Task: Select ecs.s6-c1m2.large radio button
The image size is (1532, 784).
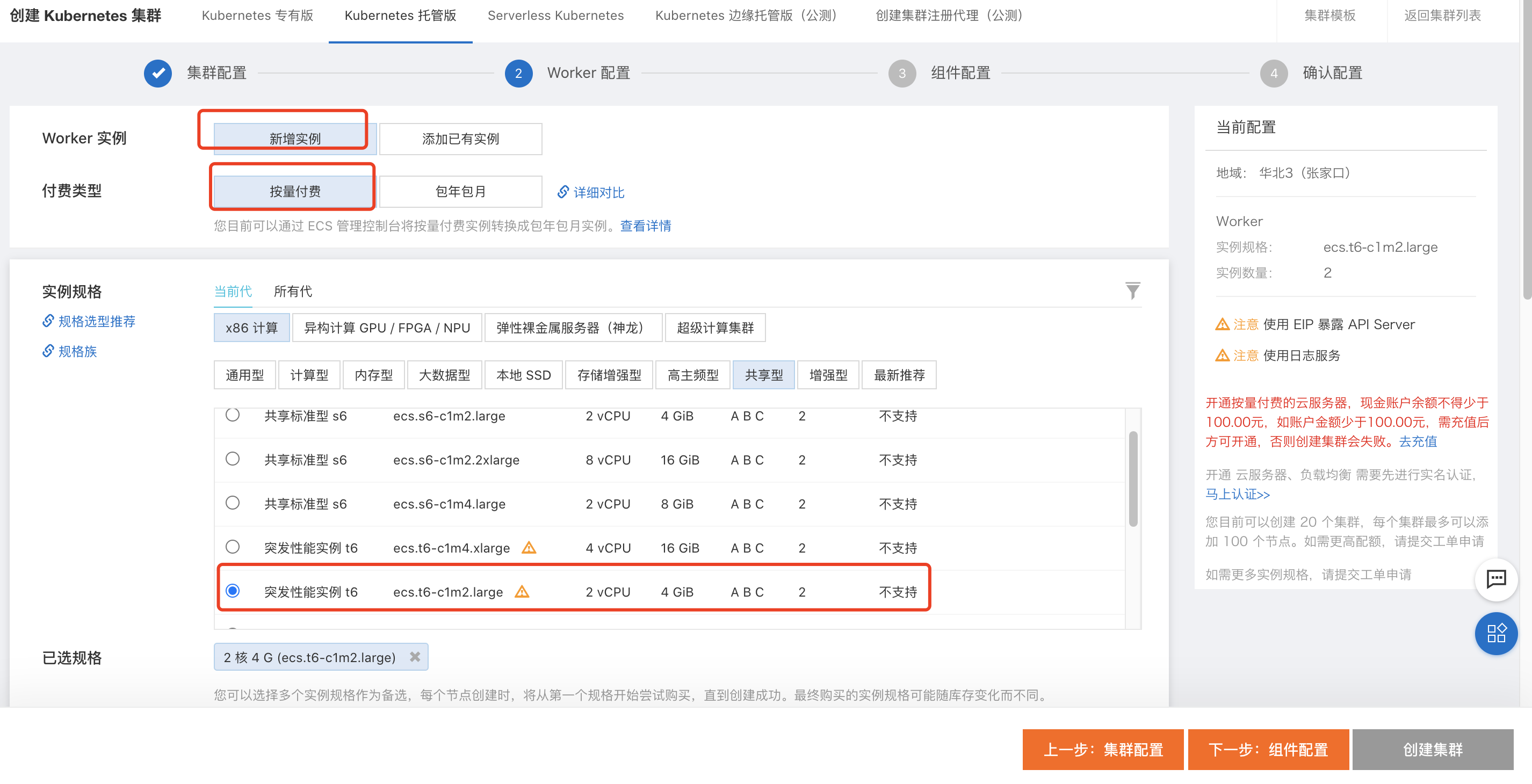Action: 233,415
